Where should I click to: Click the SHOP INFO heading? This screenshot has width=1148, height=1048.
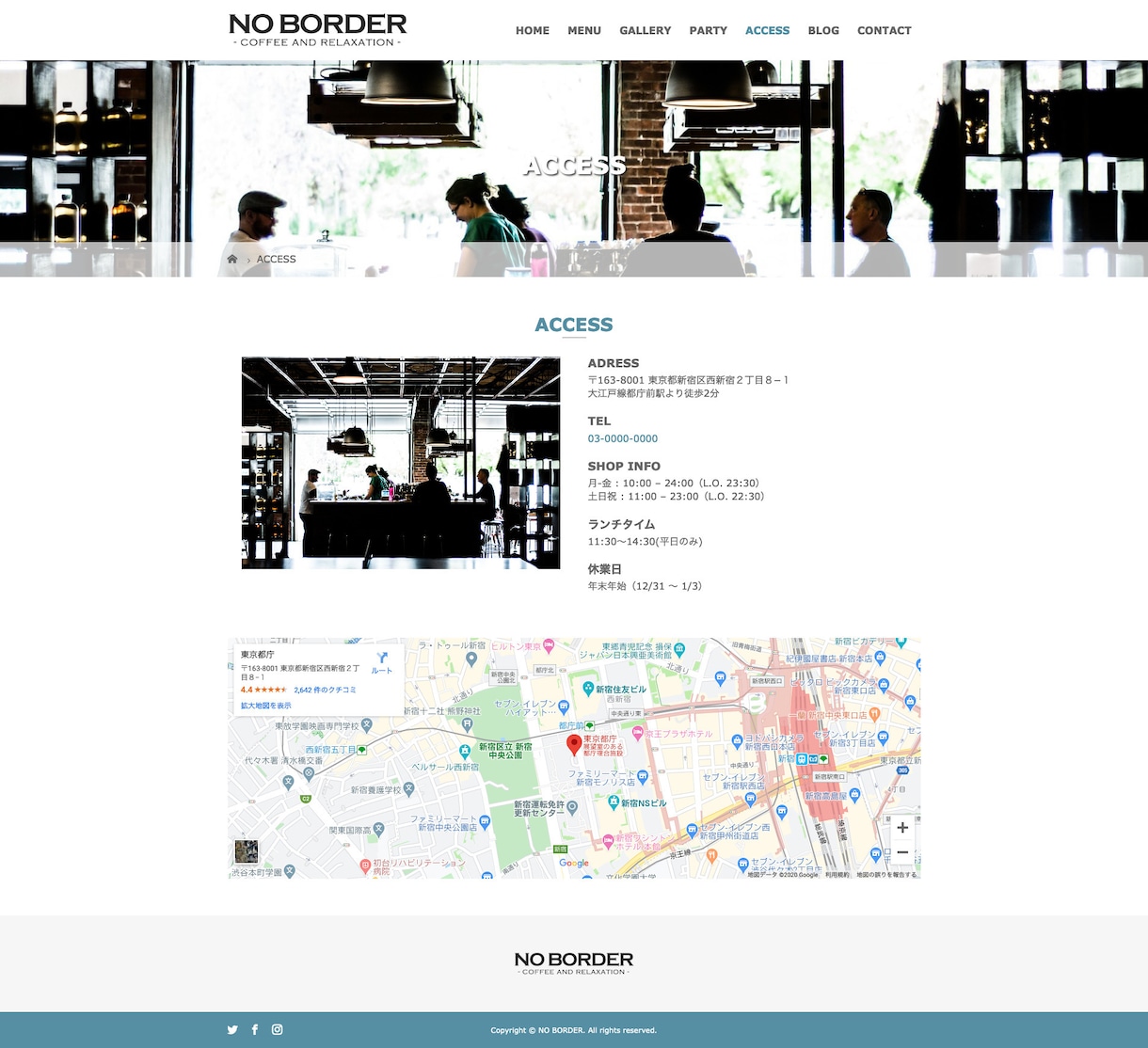[624, 466]
